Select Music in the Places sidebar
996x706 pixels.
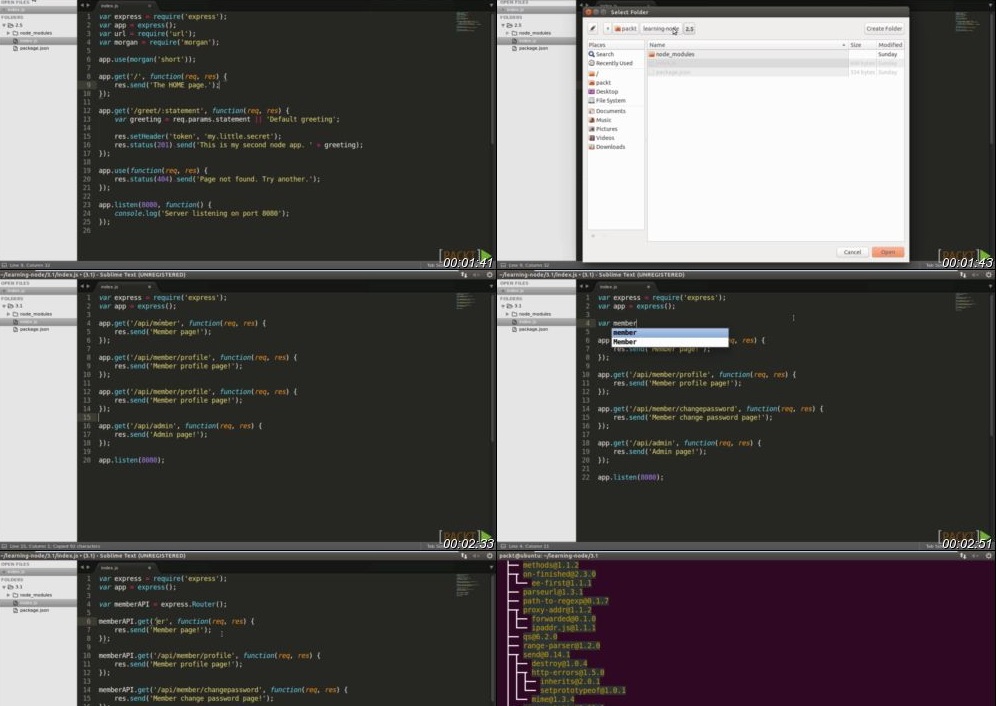604,120
